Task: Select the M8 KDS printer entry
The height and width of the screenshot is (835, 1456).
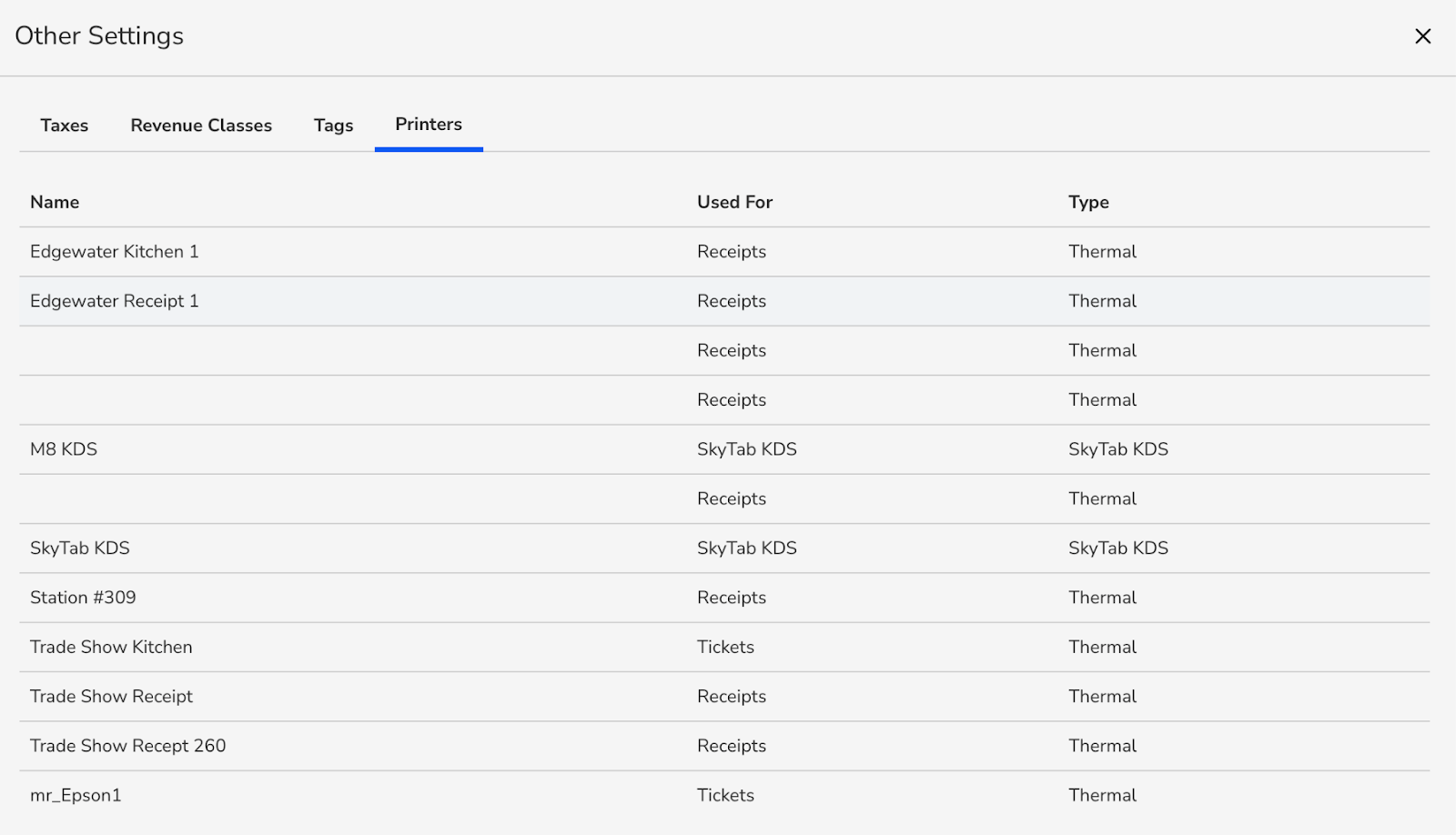Action: [x=64, y=449]
